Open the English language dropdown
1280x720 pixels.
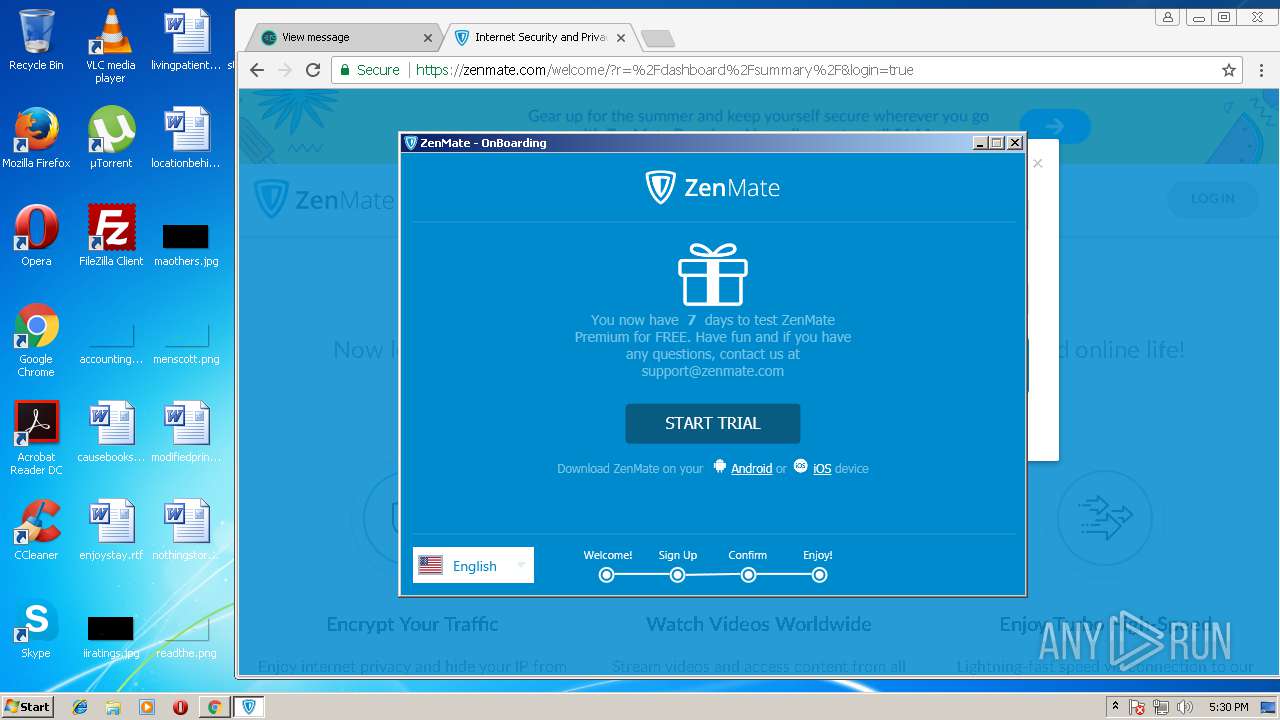click(x=473, y=565)
